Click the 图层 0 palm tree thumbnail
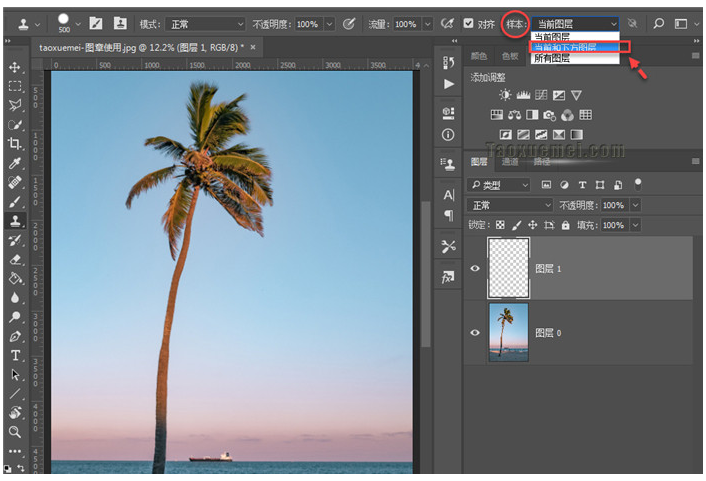 coord(507,332)
